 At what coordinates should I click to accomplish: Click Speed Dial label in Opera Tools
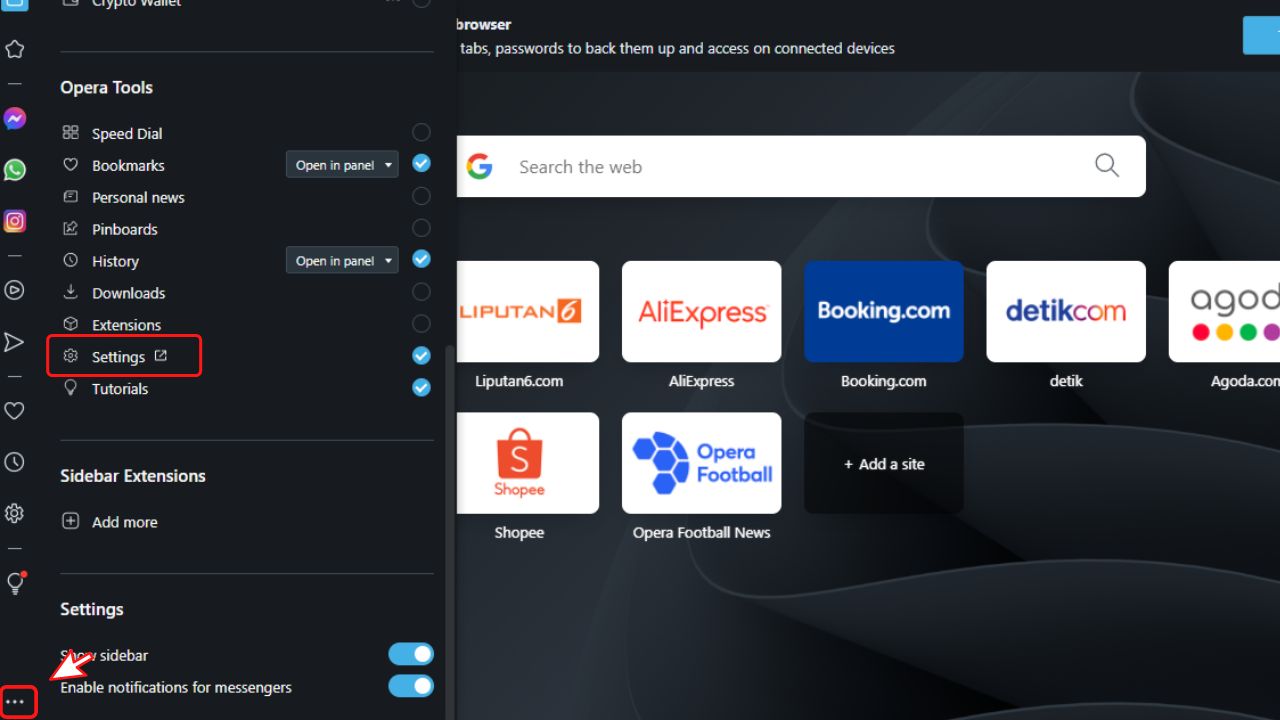pos(127,134)
